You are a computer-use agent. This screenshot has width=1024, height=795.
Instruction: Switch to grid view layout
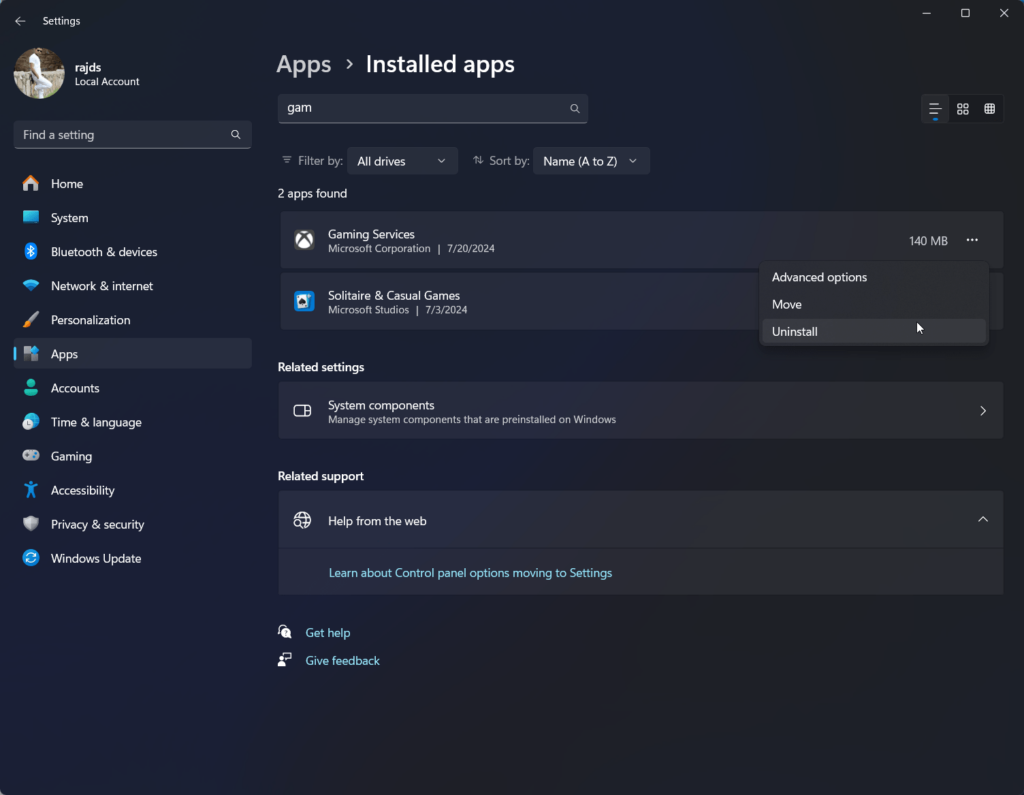963,109
